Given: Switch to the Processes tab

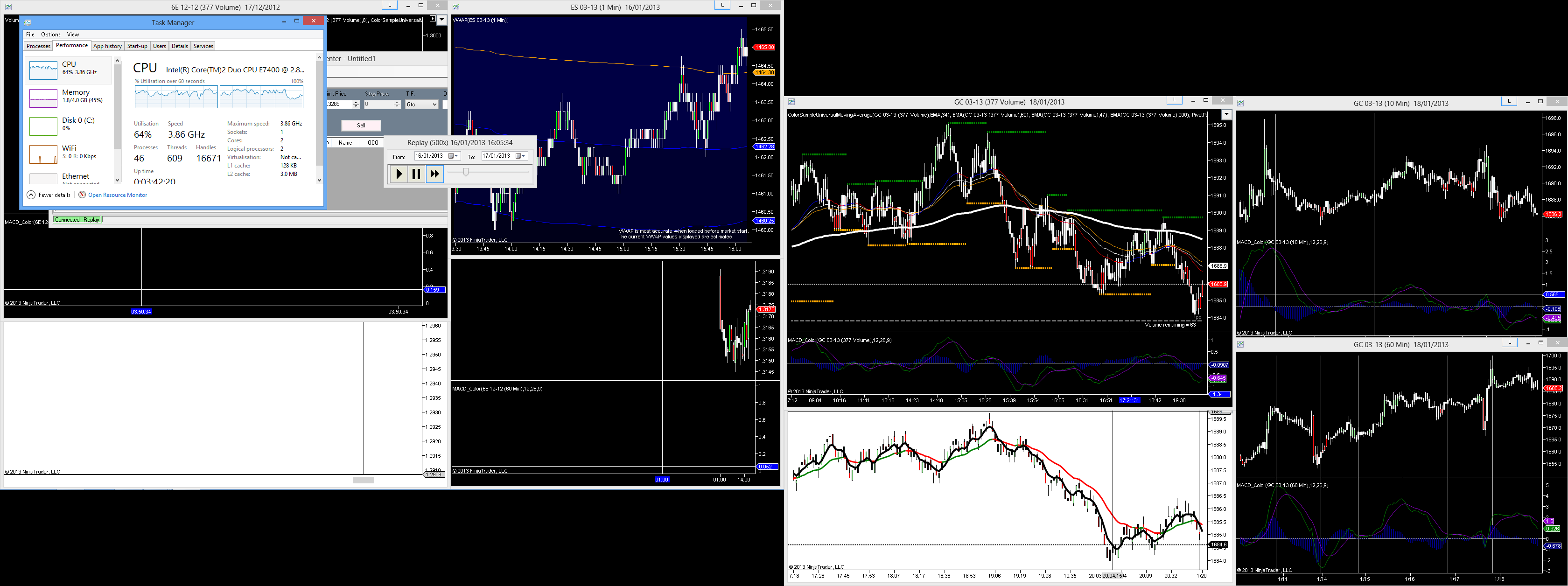Looking at the screenshot, I should 38,46.
